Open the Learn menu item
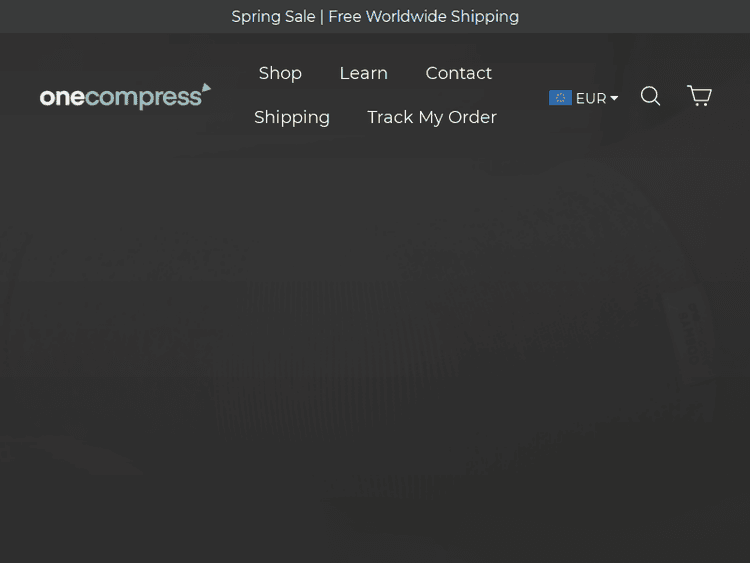 pos(363,73)
